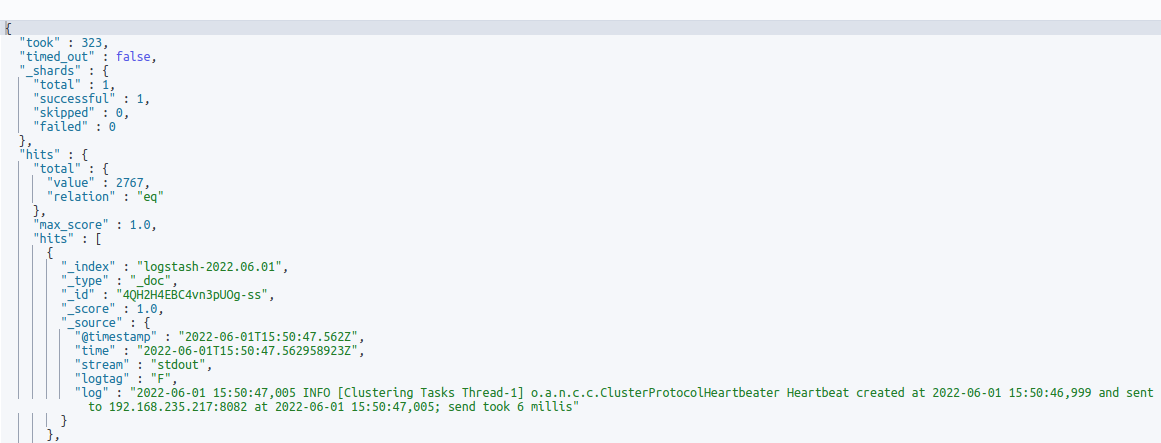Click the hits total value 2767
Viewport: 1161px width, 443px height.
tap(132, 183)
